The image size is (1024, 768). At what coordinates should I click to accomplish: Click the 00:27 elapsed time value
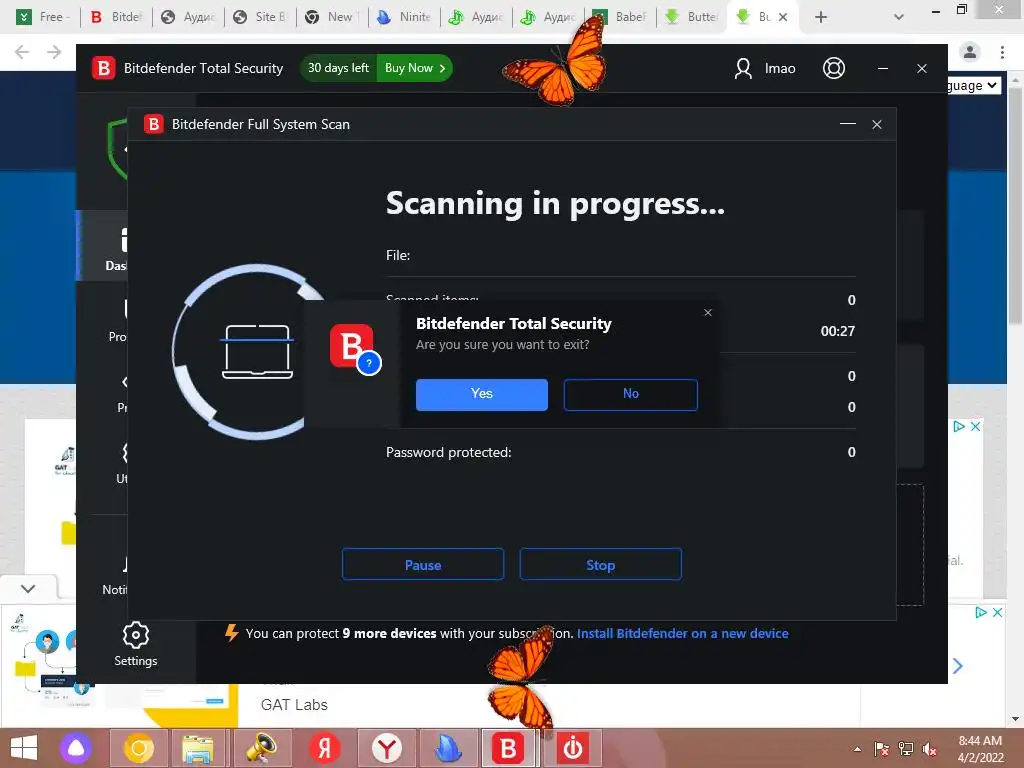point(838,331)
